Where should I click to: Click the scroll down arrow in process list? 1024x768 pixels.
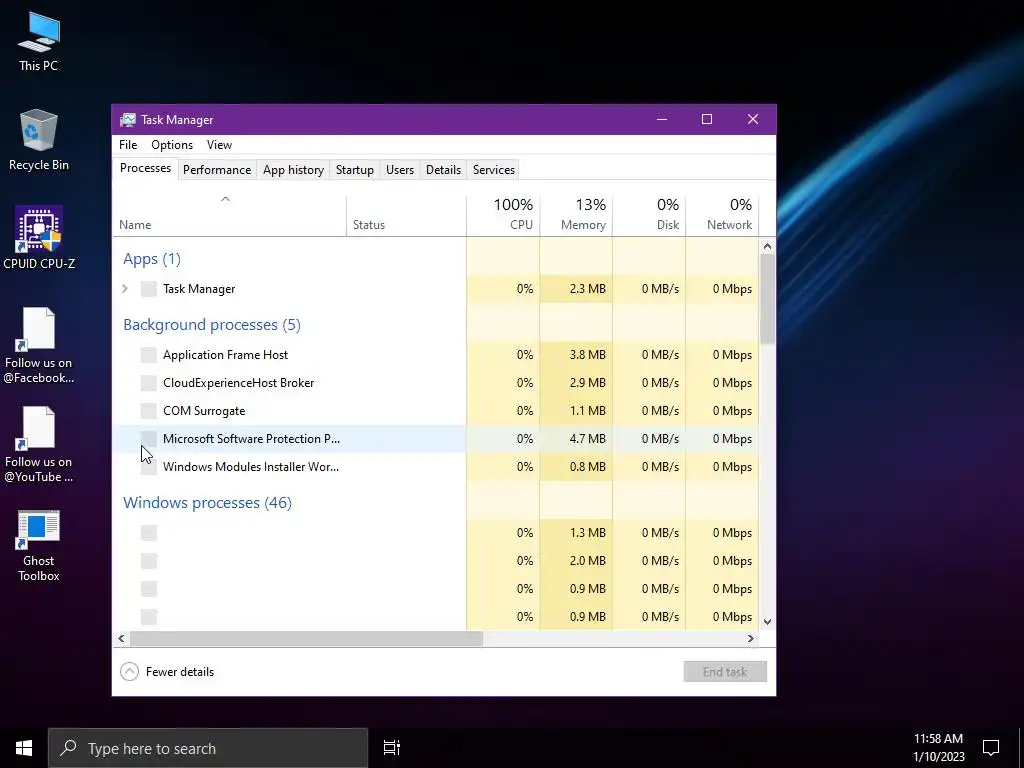pos(767,622)
